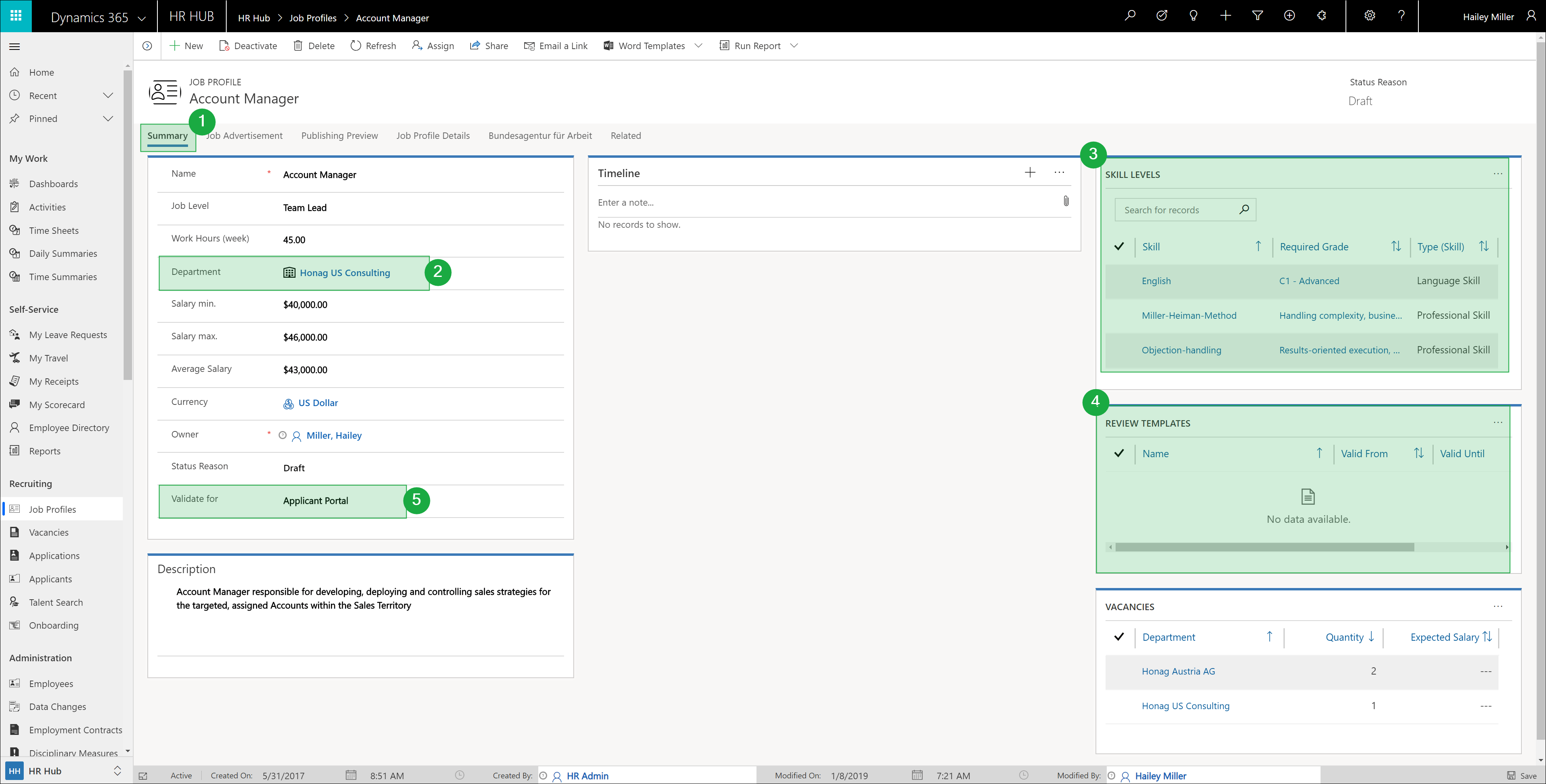Open Timeline more options ellipsis

[x=1059, y=173]
